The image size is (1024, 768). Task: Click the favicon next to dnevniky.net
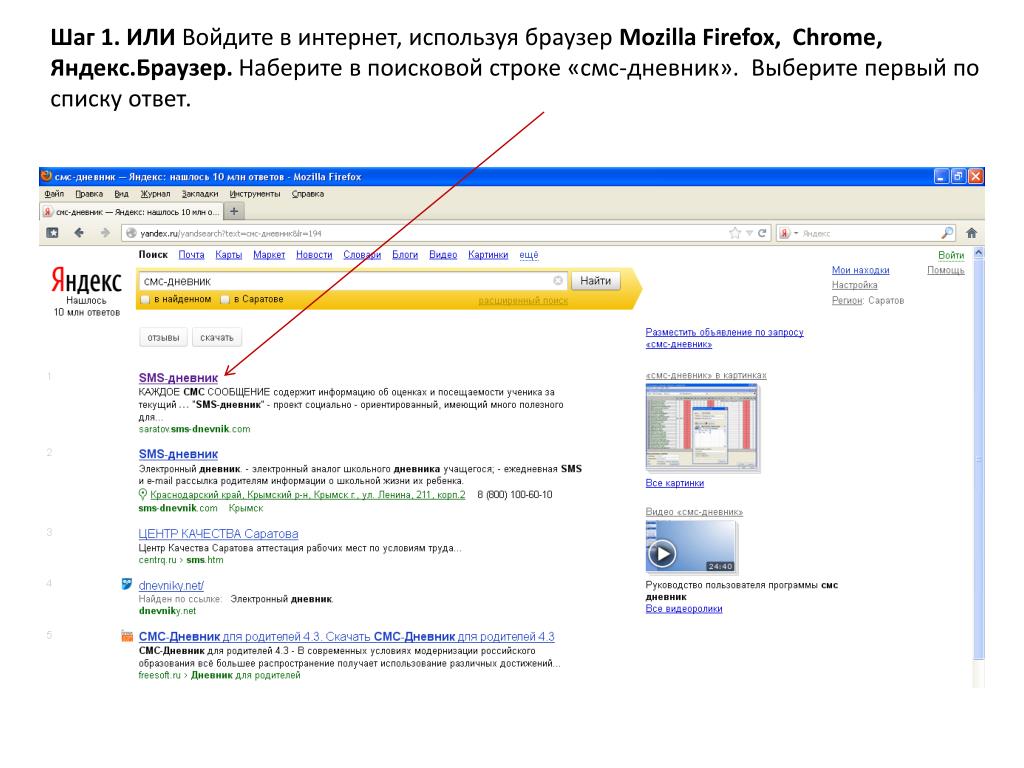coord(127,584)
